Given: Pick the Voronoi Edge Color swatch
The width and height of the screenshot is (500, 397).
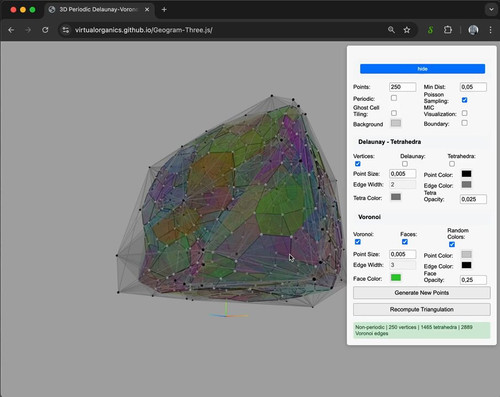Looking at the screenshot, I should [466, 265].
